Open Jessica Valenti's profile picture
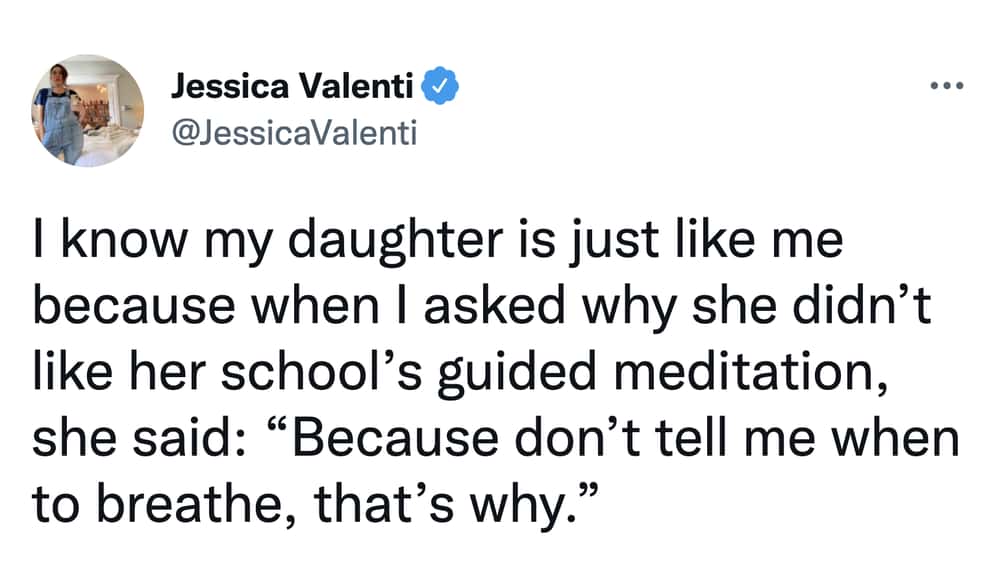The height and width of the screenshot is (573, 1000). (x=87, y=110)
